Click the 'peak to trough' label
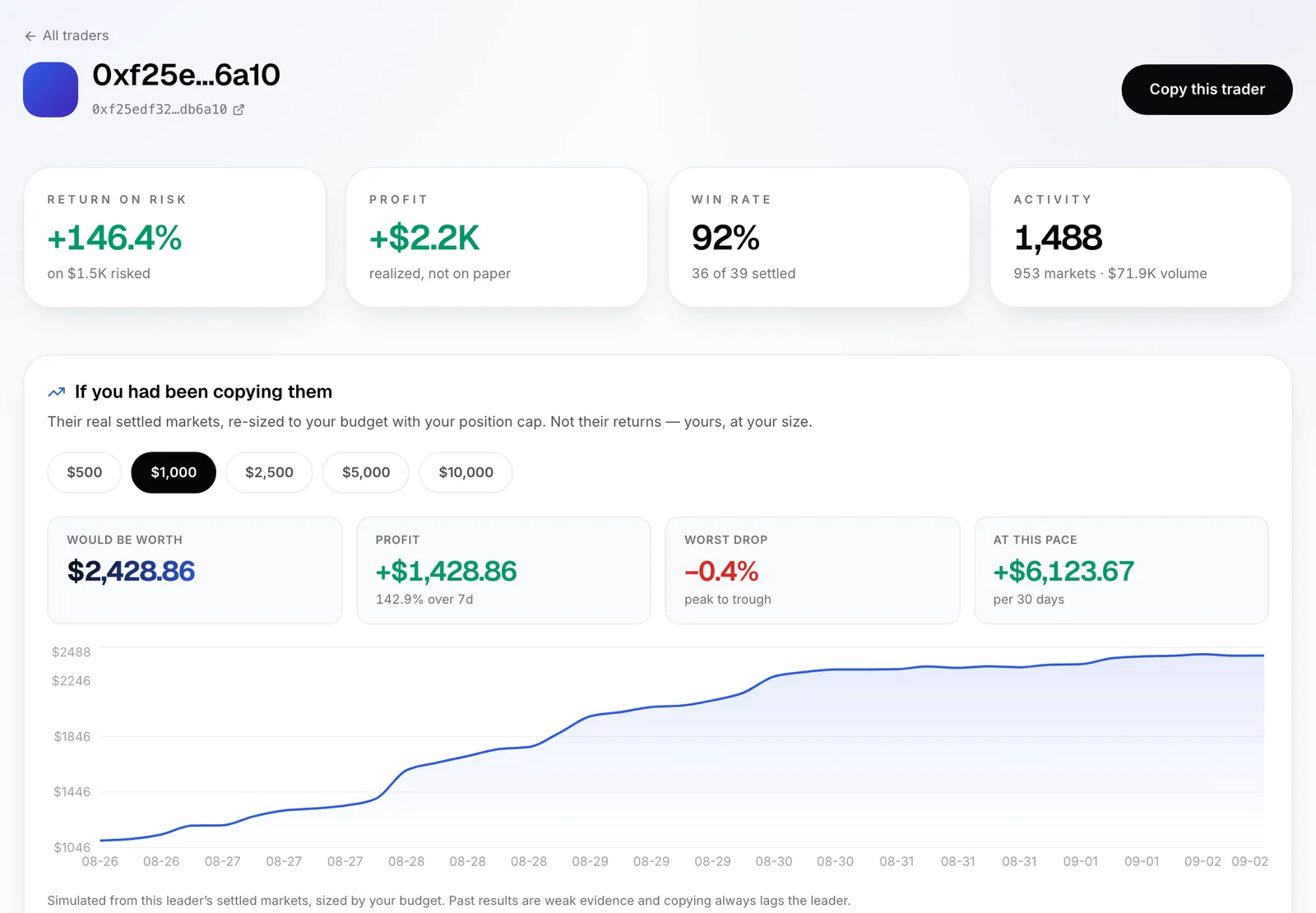 [x=728, y=600]
